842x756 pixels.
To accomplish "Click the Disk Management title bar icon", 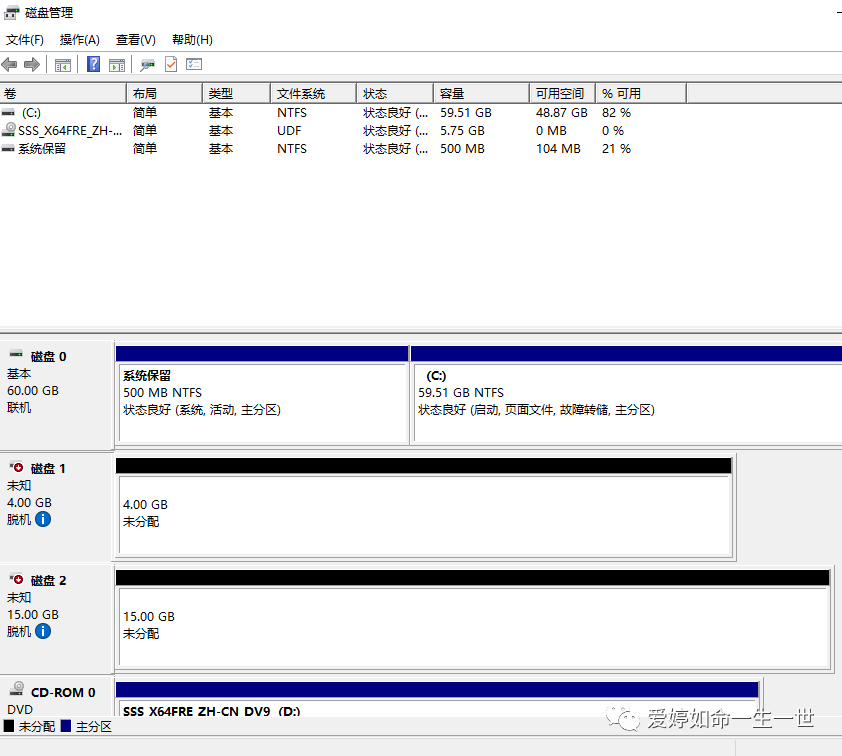I will (x=12, y=12).
